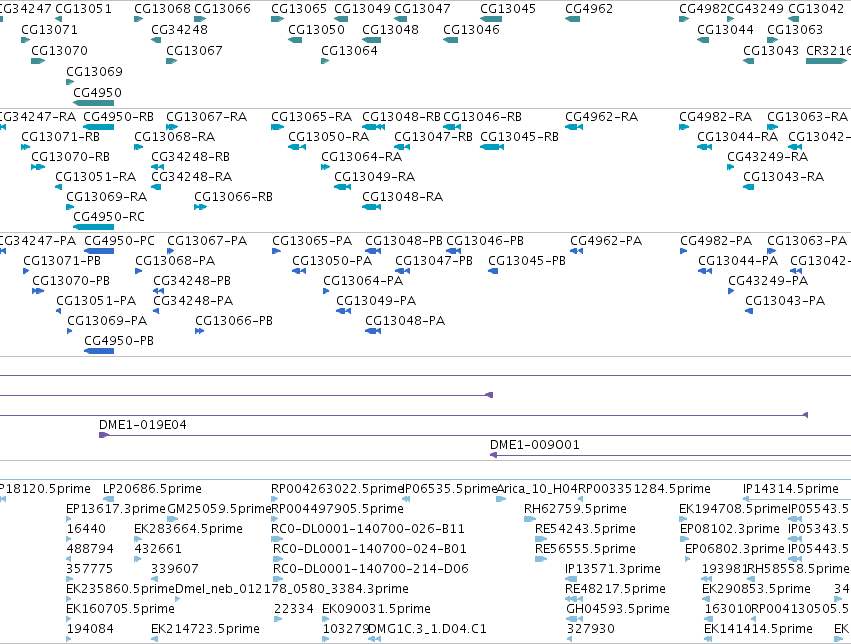Select protein CG4950-PB
Screen dimensions: 851x644
(x=119, y=341)
